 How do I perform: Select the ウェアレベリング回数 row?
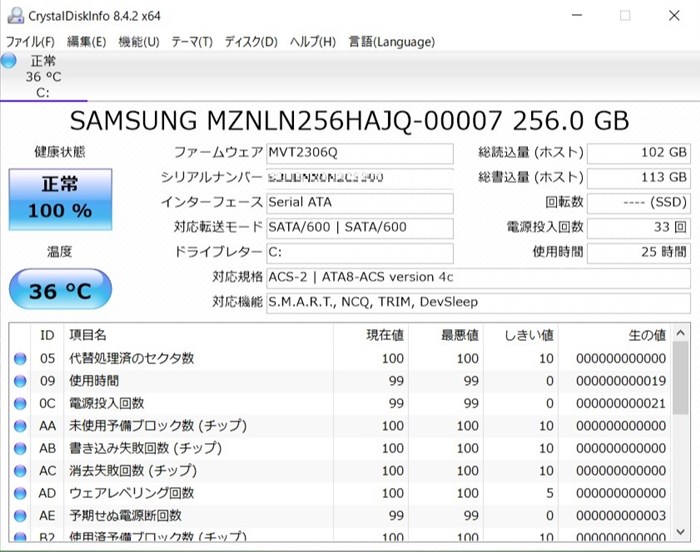(x=340, y=493)
